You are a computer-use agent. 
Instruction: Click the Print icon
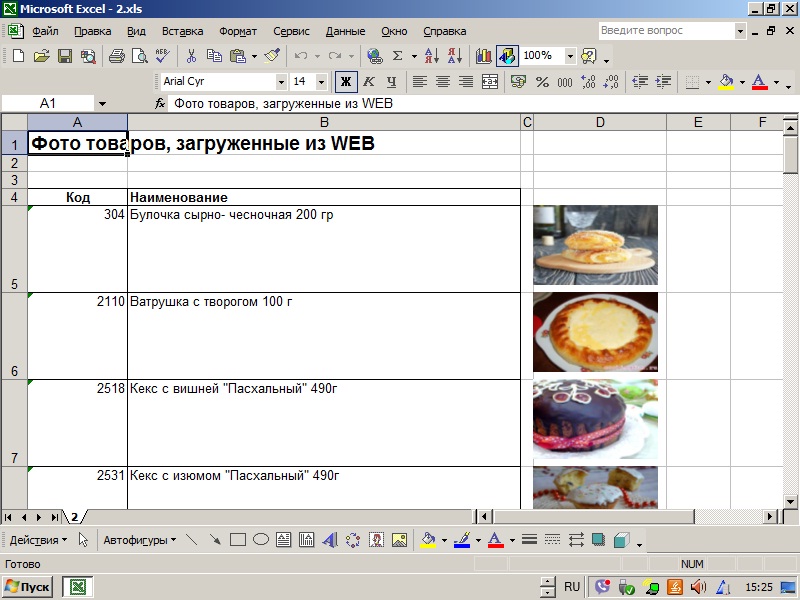(116, 56)
